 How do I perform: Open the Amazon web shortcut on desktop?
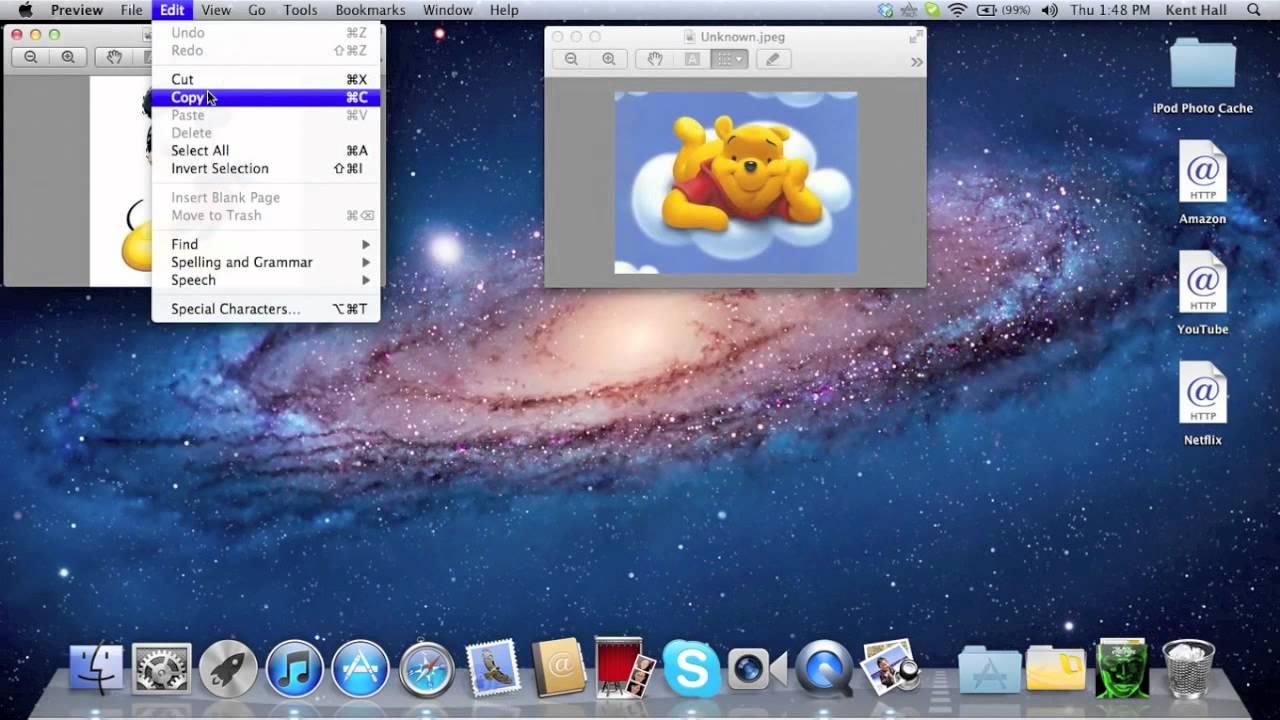pyautogui.click(x=1202, y=182)
